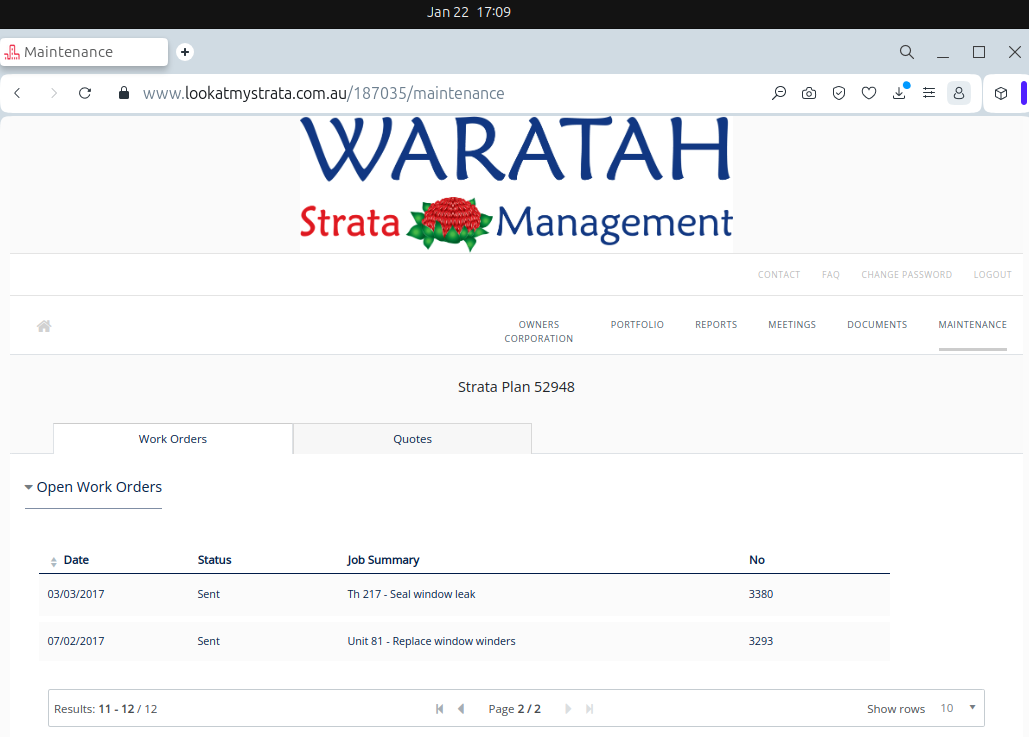Select the 03/03/2017 date cell
The width and height of the screenshot is (1029, 737).
75,594
